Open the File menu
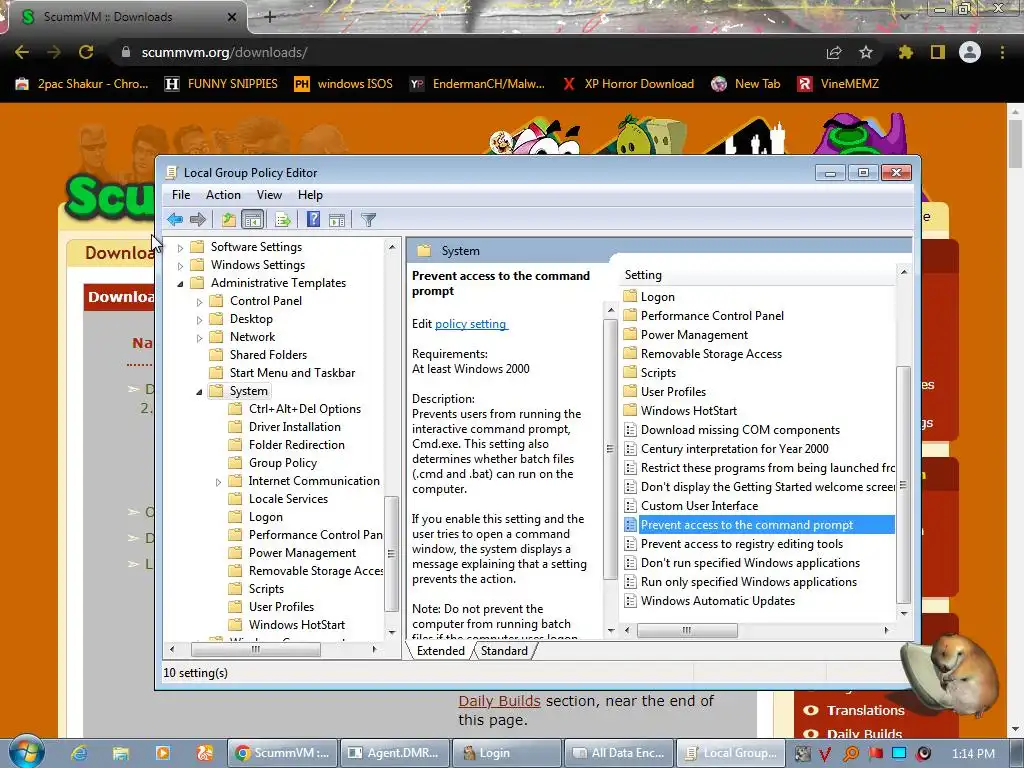Screen dimensions: 1024x768 (181, 195)
